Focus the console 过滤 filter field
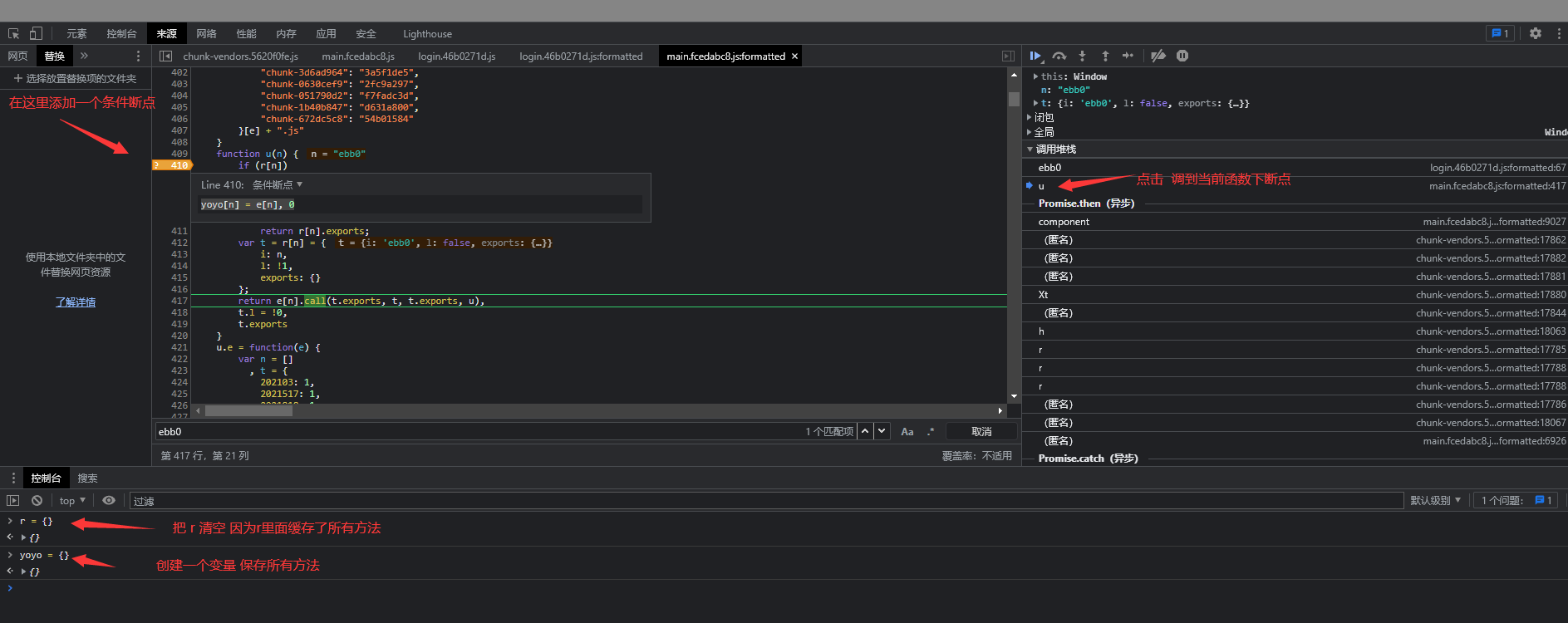This screenshot has height=623, width=1568. 766,500
